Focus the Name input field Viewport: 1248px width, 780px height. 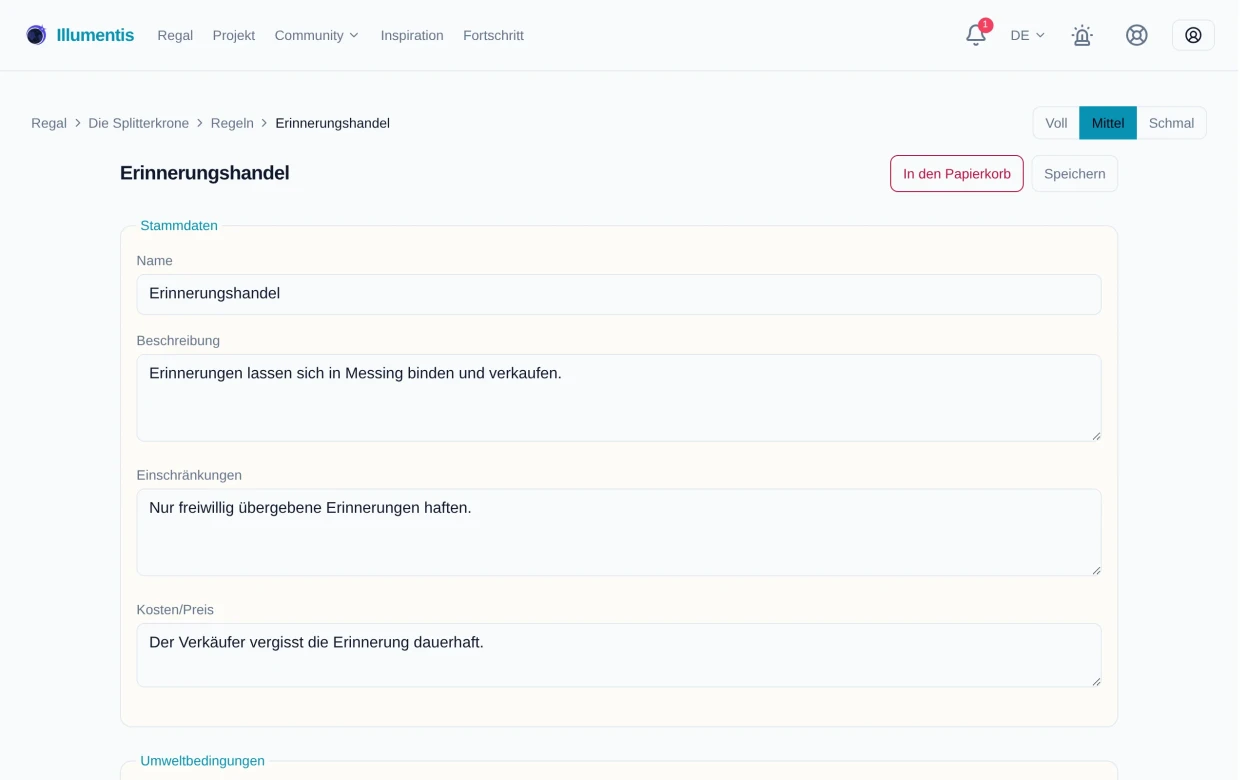point(619,294)
